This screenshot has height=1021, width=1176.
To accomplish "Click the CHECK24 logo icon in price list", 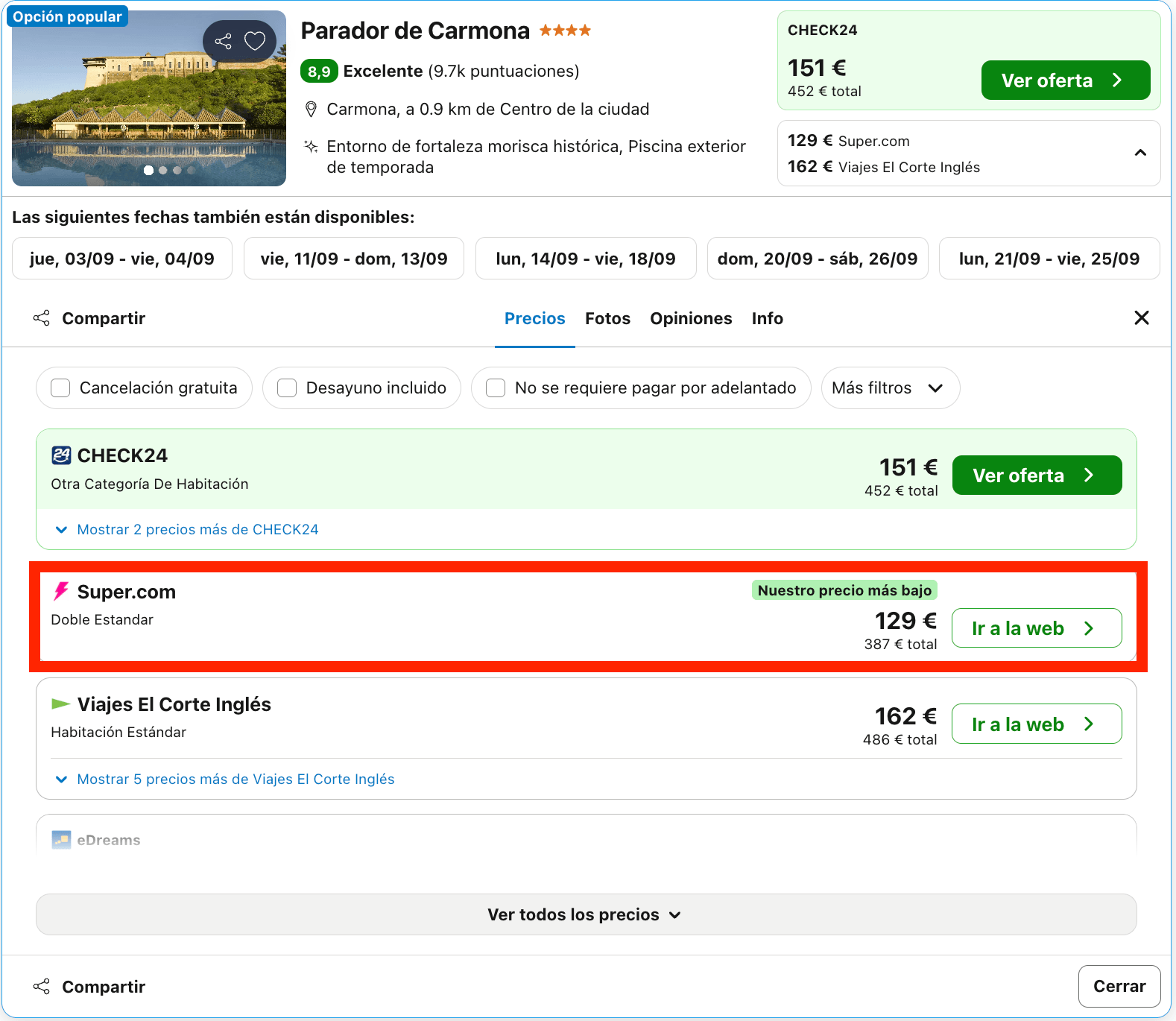I will (61, 455).
